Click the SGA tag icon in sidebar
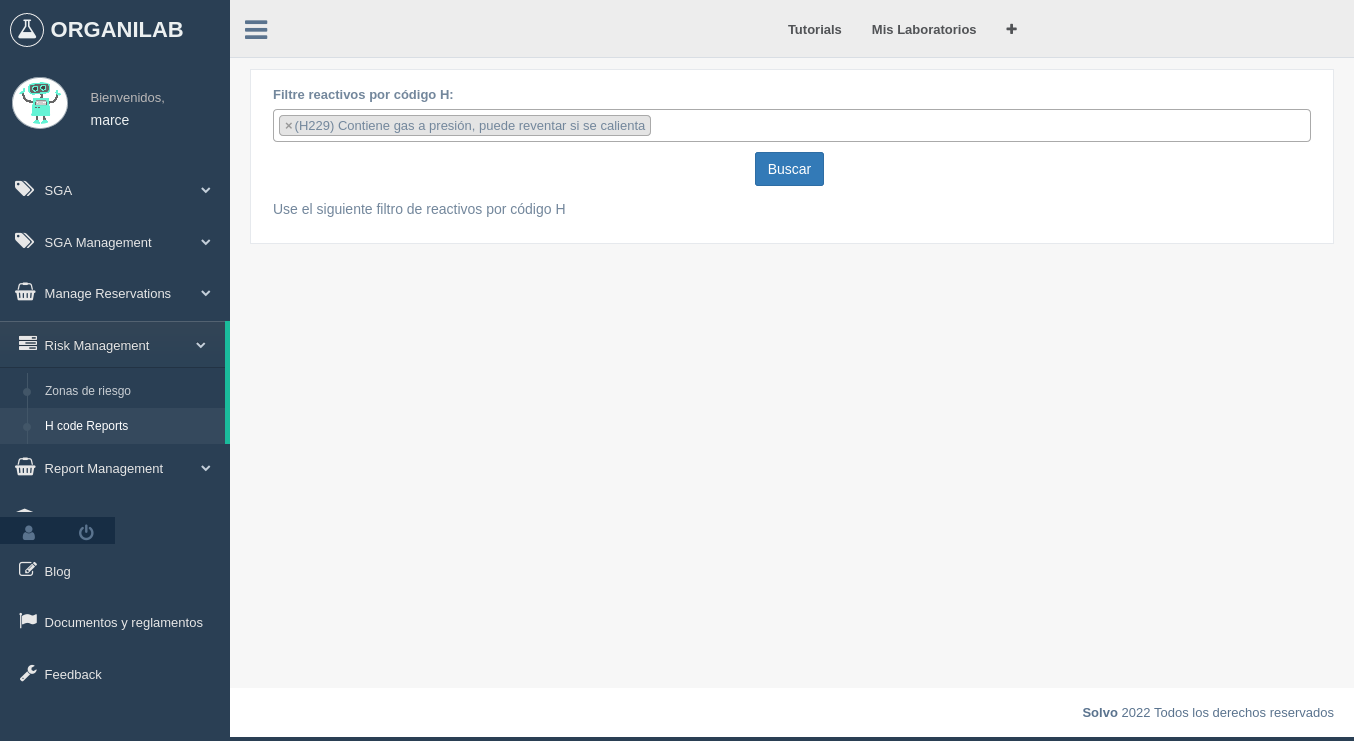The width and height of the screenshot is (1354, 741). [x=24, y=188]
